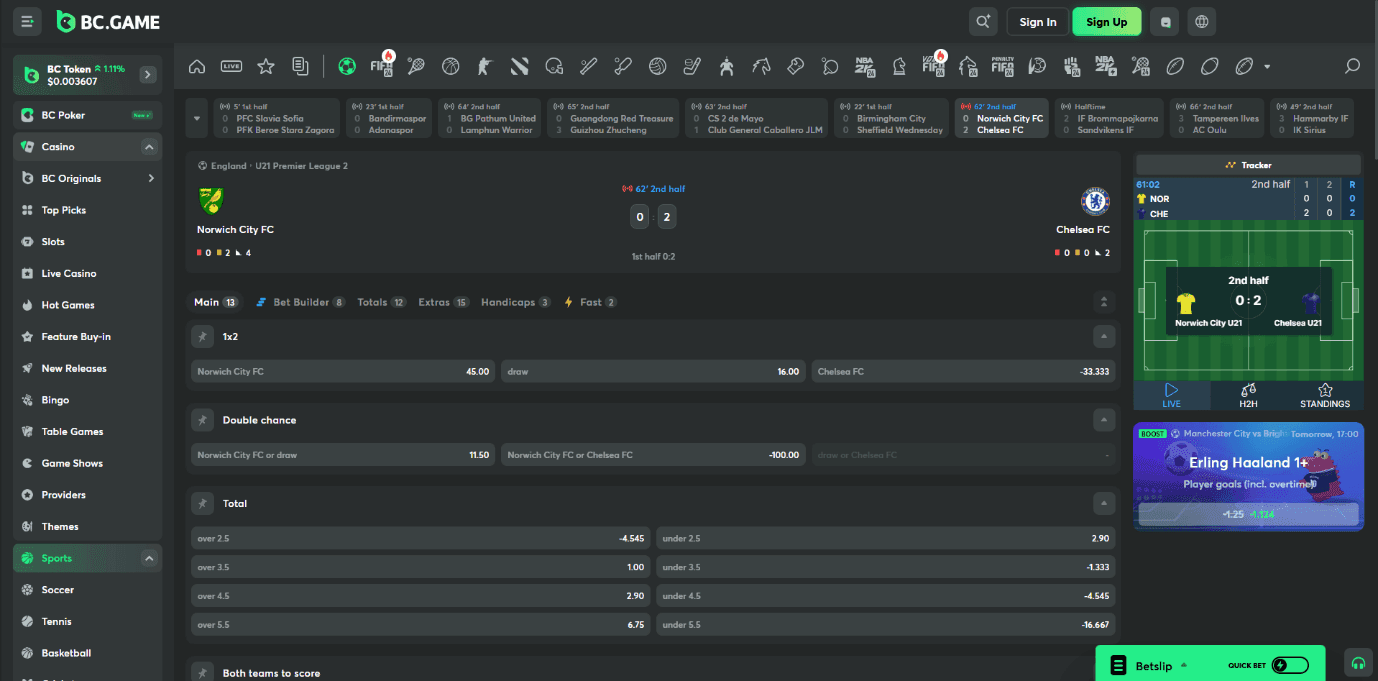Image resolution: width=1378 pixels, height=681 pixels.
Task: Pin the 1x2 market
Action: [x=203, y=337]
